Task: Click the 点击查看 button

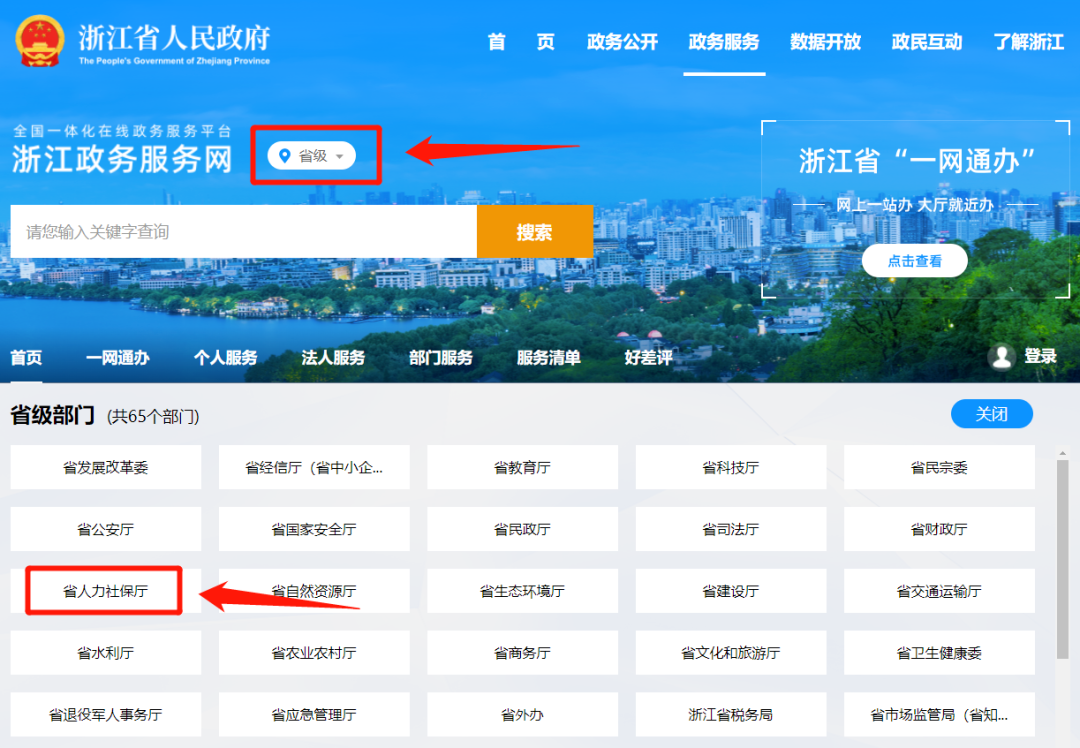Action: (914, 261)
